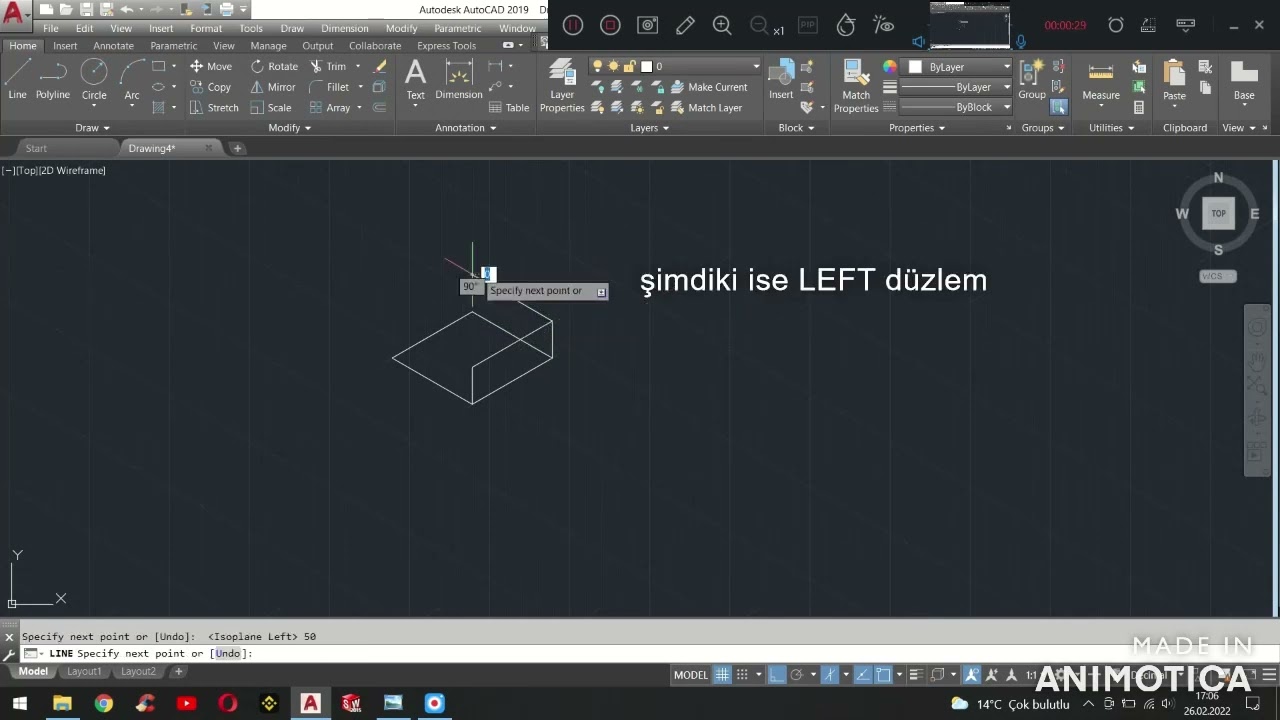Select the Circle tool
Screen dimensions: 1280x720
tap(94, 80)
